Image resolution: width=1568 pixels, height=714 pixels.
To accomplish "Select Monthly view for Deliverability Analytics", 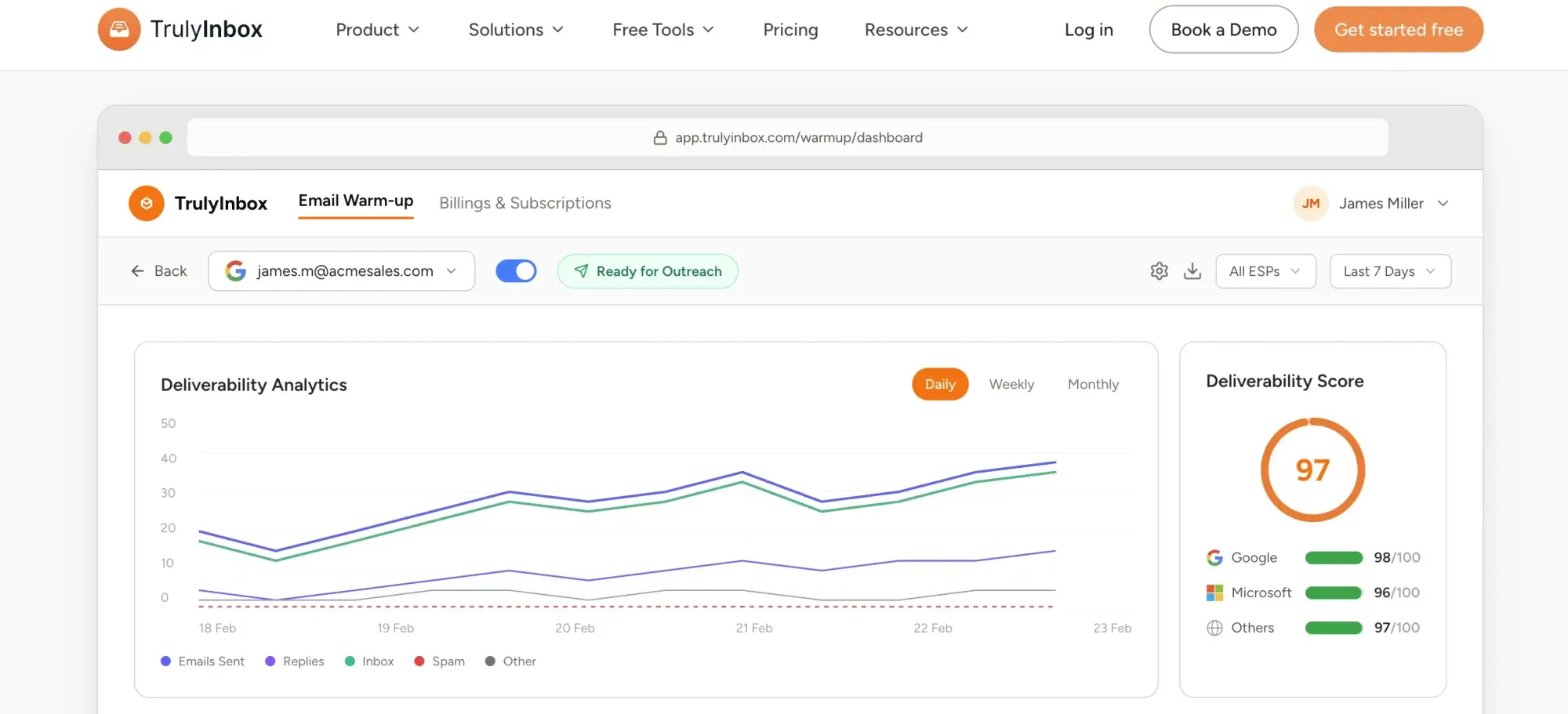I will [x=1093, y=384].
